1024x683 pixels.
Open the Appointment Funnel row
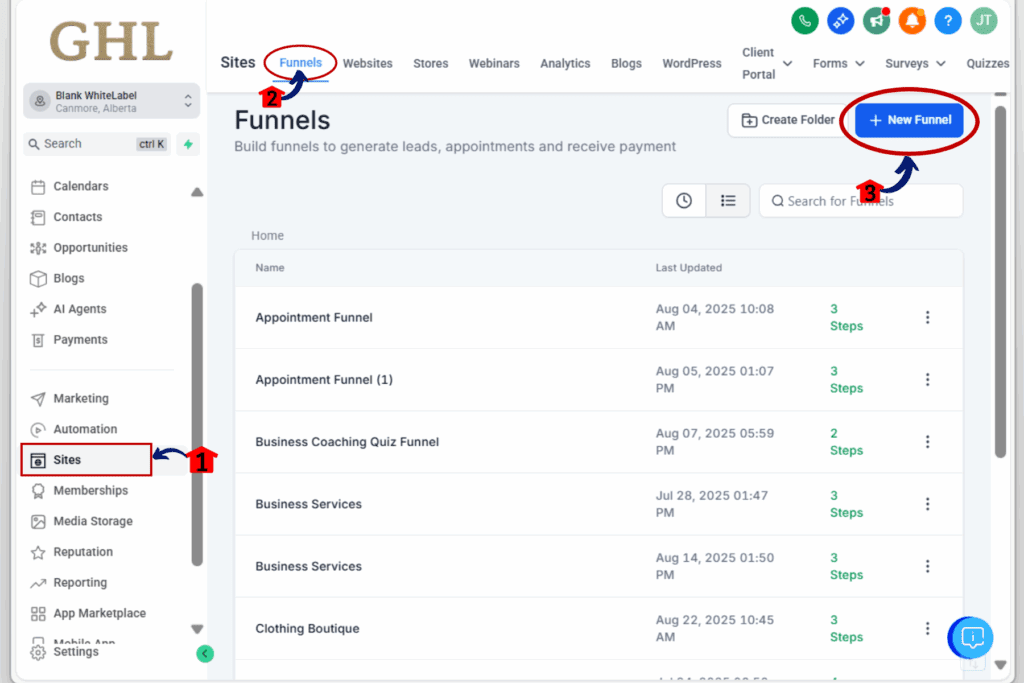598,317
